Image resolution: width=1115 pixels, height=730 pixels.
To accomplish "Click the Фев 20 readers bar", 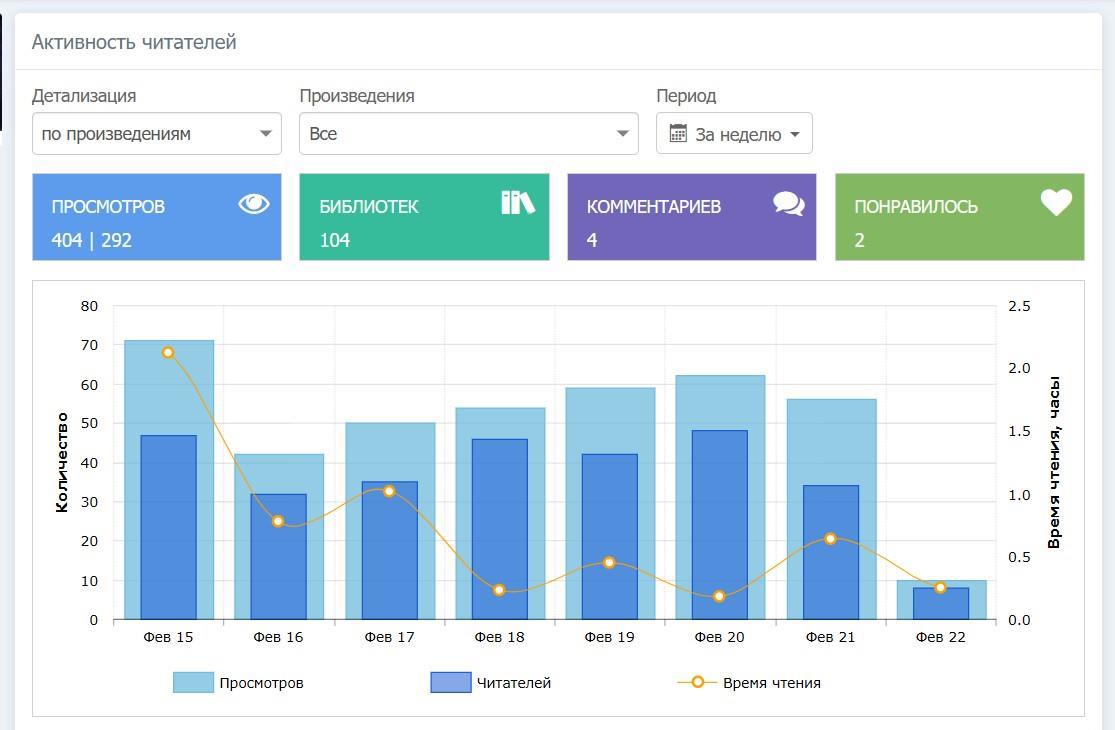I will [x=720, y=525].
